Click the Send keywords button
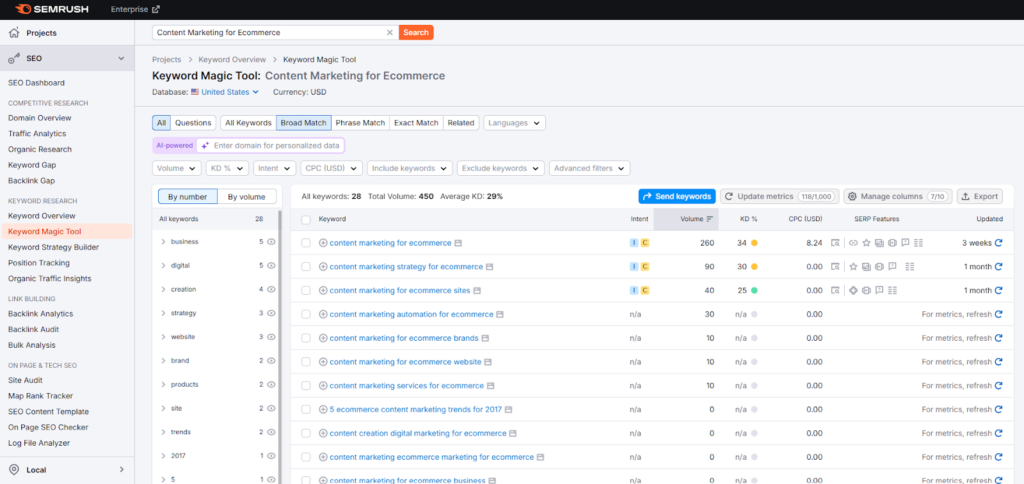Screen dimensions: 1024x484 coord(677,196)
